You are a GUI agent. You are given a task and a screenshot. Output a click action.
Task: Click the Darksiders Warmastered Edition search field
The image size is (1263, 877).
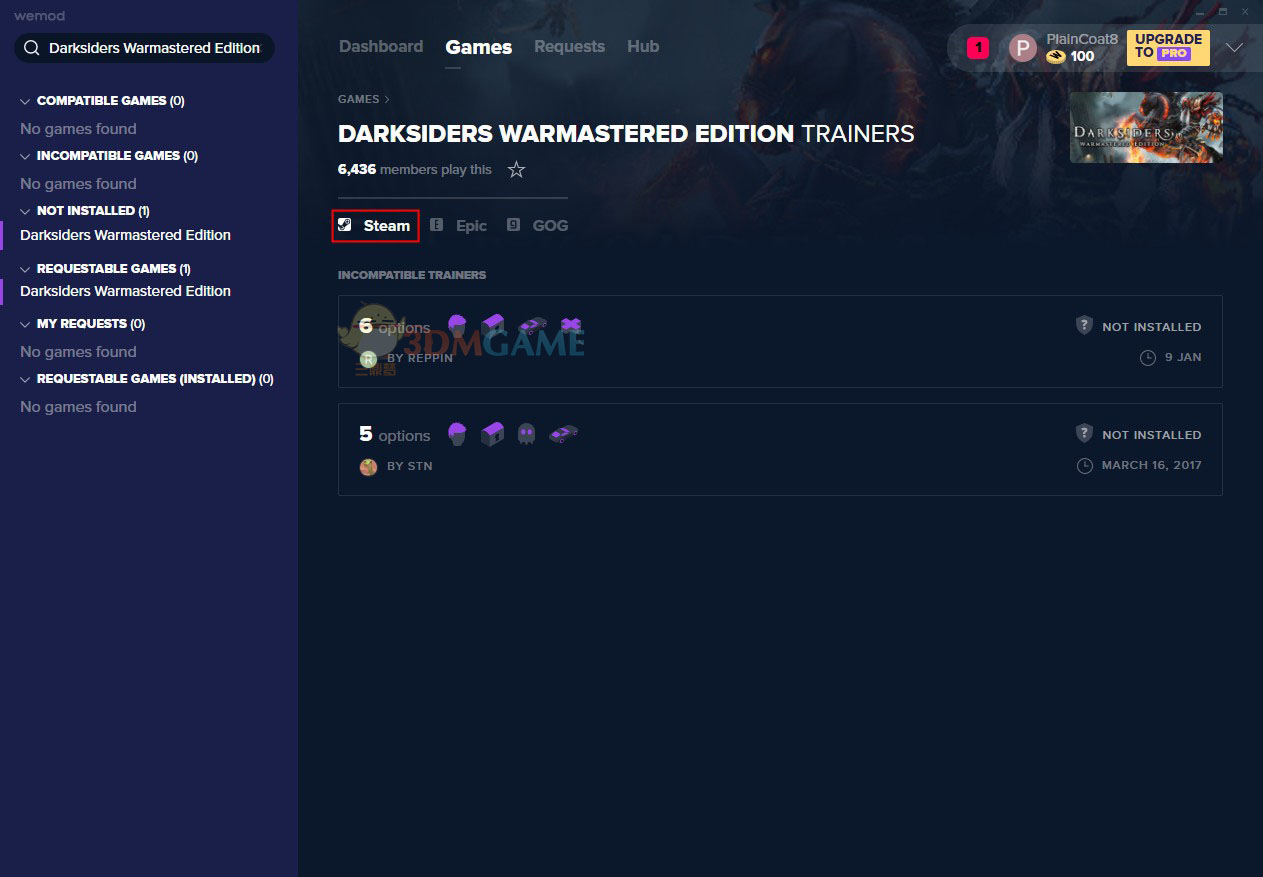click(144, 48)
